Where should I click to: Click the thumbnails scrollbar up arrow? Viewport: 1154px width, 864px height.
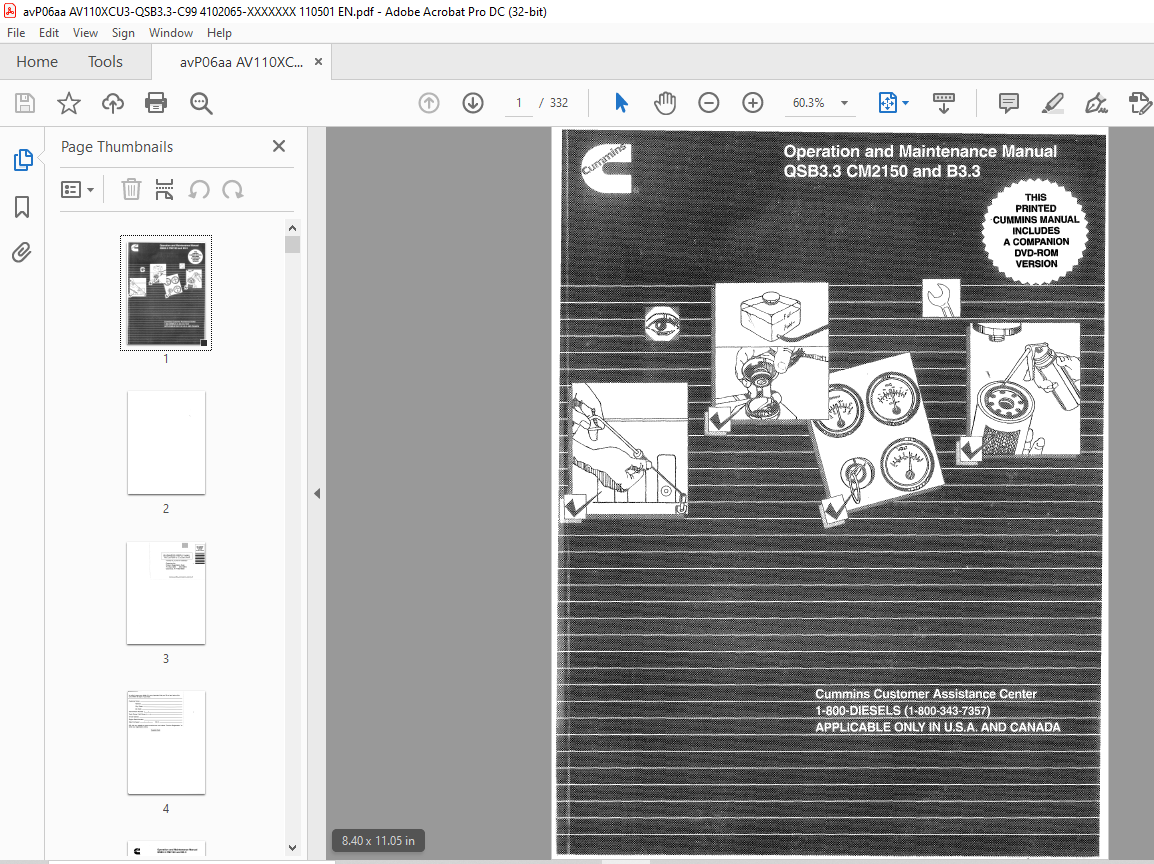(292, 228)
